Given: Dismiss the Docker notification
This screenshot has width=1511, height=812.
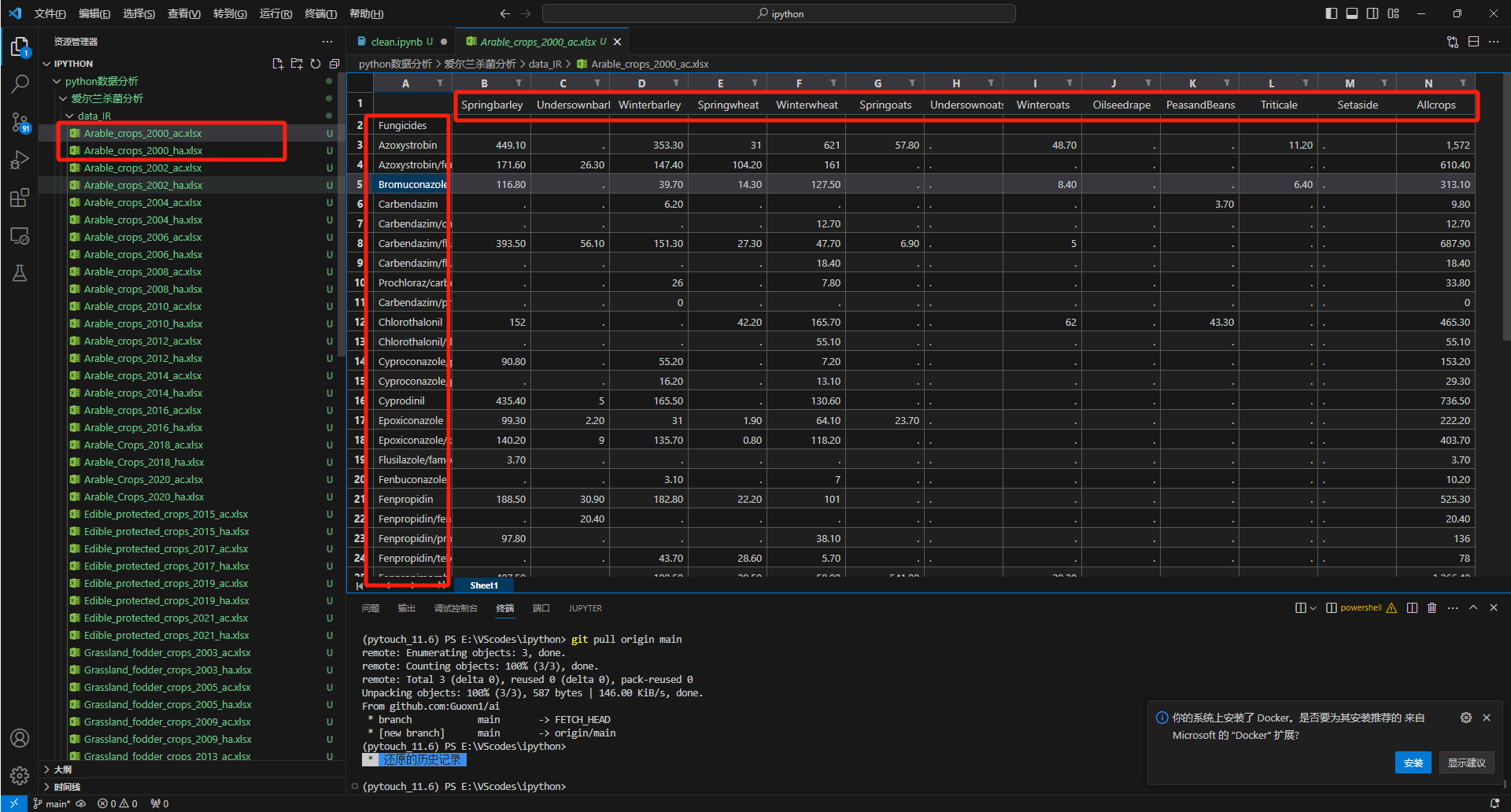Looking at the screenshot, I should (1487, 718).
